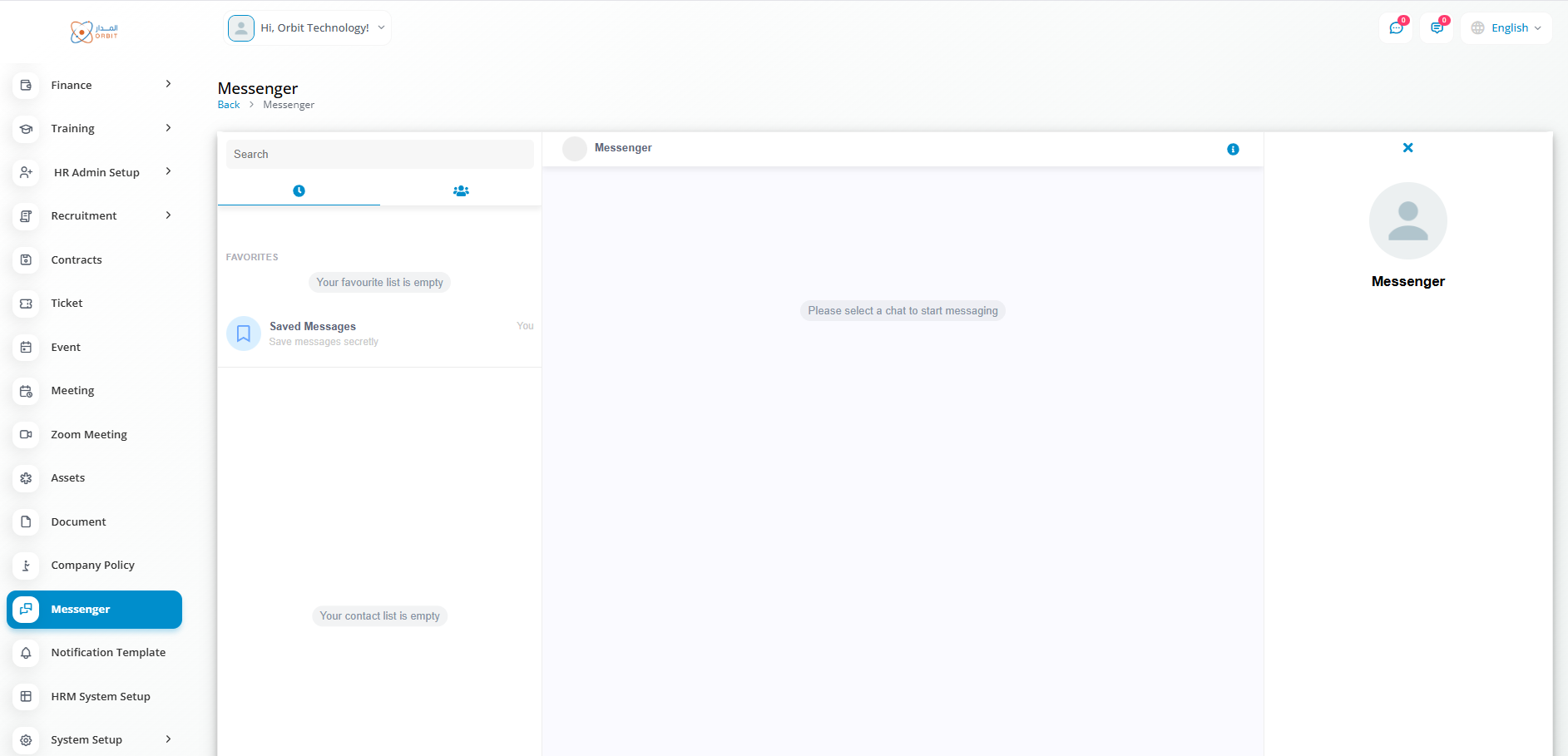Expand the Recruitment sidebar submenu
The height and width of the screenshot is (756, 1568).
[168, 215]
